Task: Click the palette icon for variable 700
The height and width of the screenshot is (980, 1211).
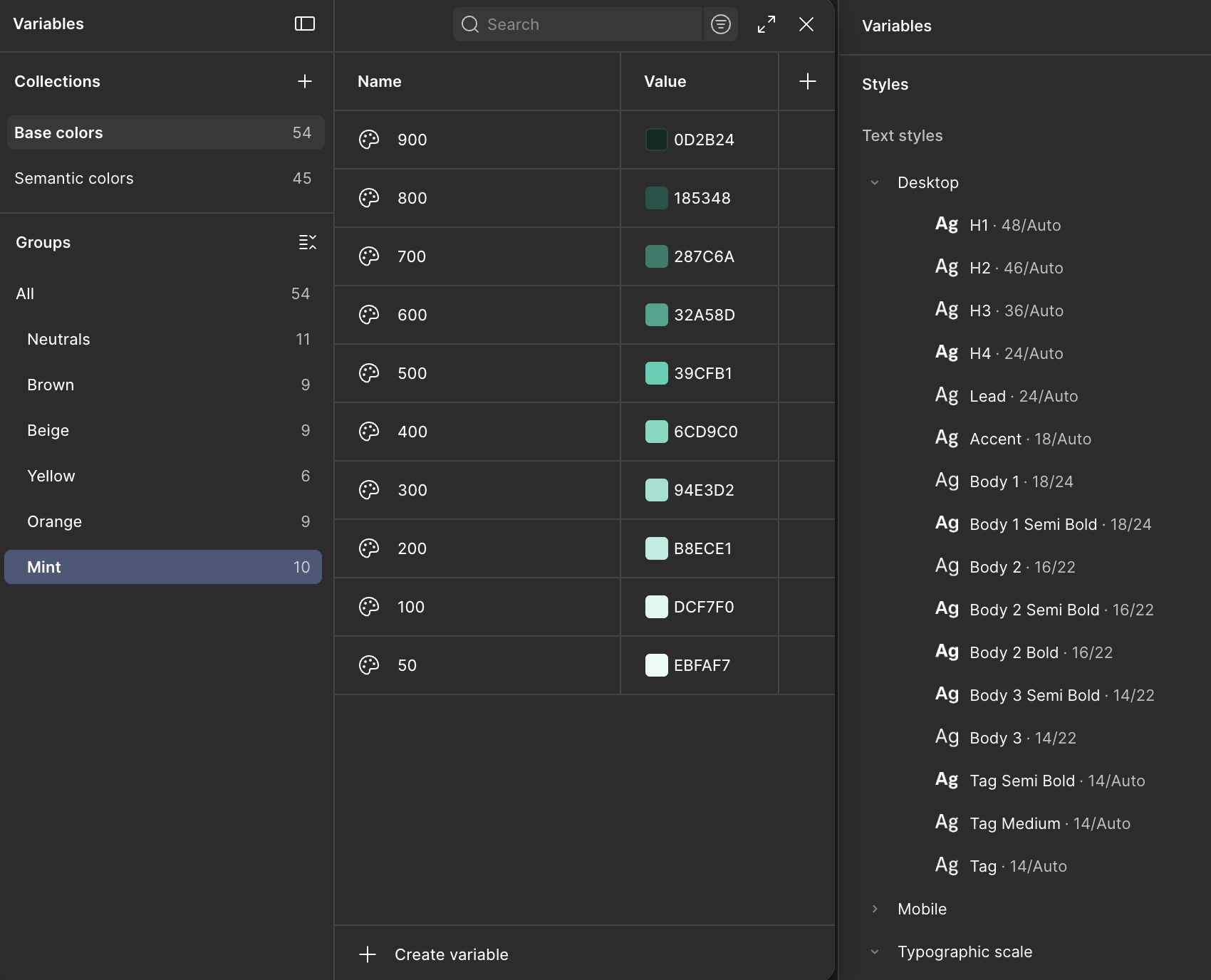Action: point(369,256)
